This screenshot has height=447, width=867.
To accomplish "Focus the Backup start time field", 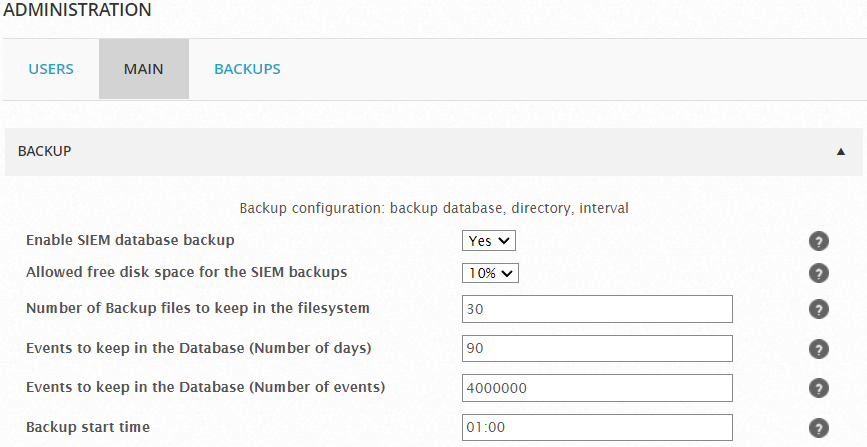I will coord(597,428).
